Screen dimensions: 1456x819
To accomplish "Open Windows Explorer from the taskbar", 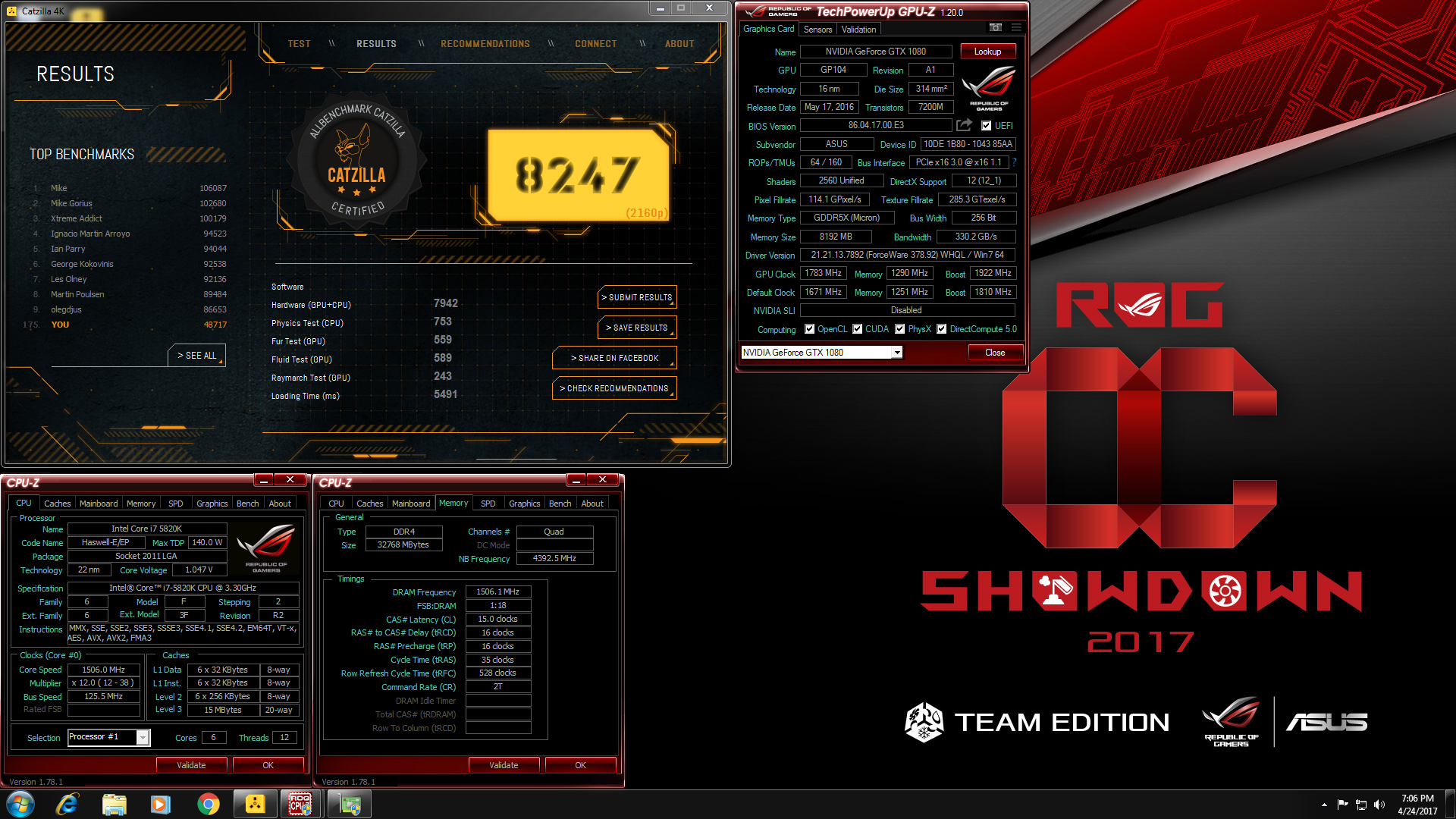I will pyautogui.click(x=114, y=804).
